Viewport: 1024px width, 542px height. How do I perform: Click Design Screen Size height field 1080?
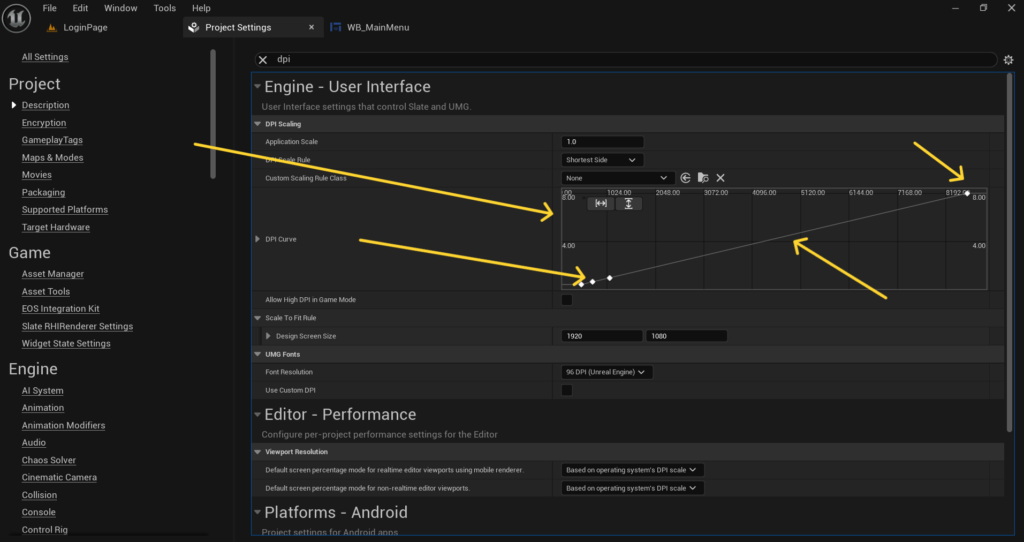pyautogui.click(x=686, y=336)
